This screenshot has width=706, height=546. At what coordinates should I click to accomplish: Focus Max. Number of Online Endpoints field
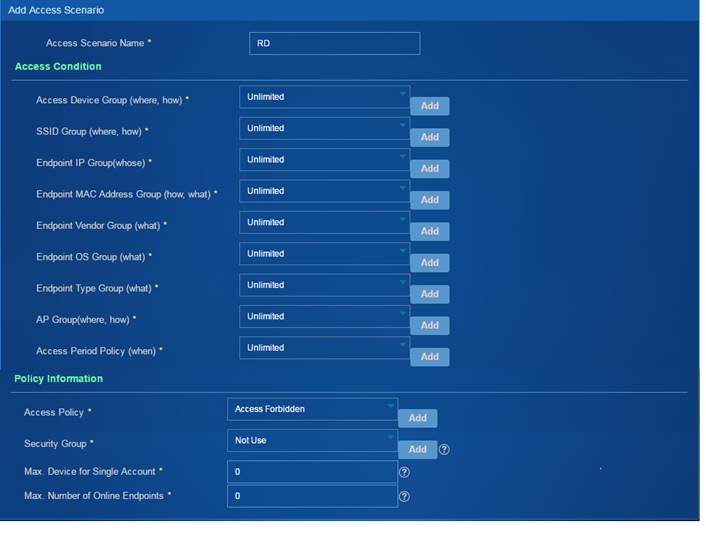[x=312, y=496]
